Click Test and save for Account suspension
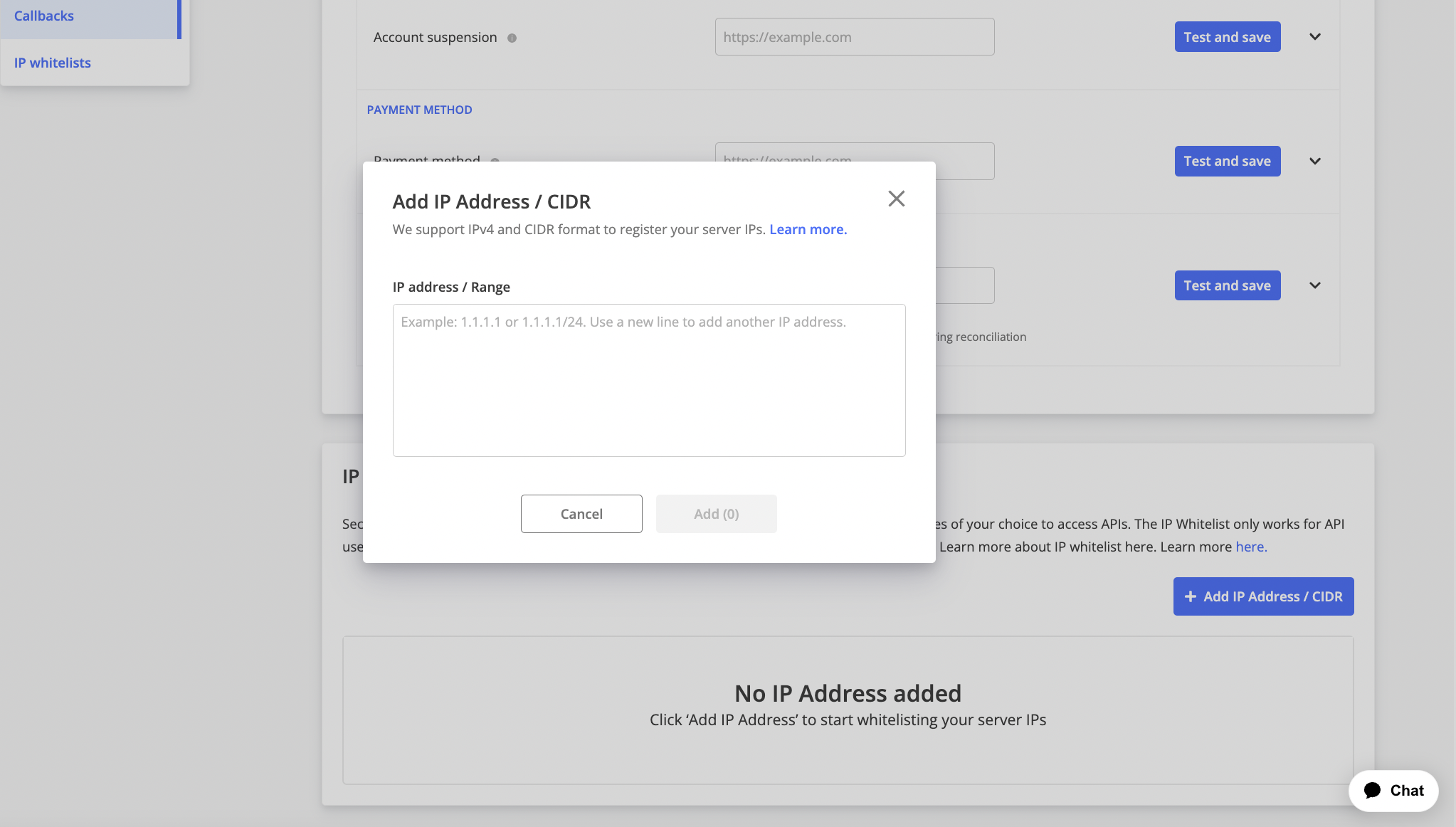Image resolution: width=1456 pixels, height=827 pixels. click(1227, 36)
